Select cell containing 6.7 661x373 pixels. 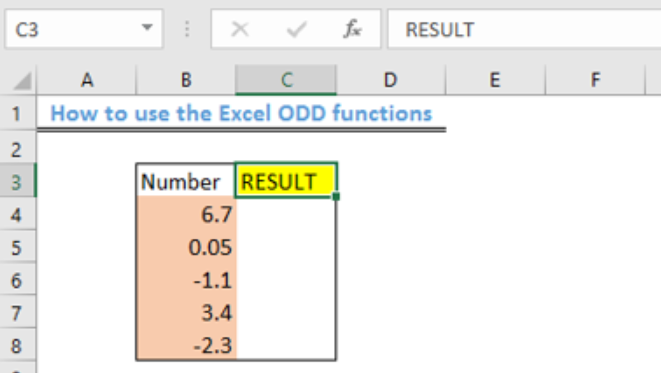tap(186, 214)
